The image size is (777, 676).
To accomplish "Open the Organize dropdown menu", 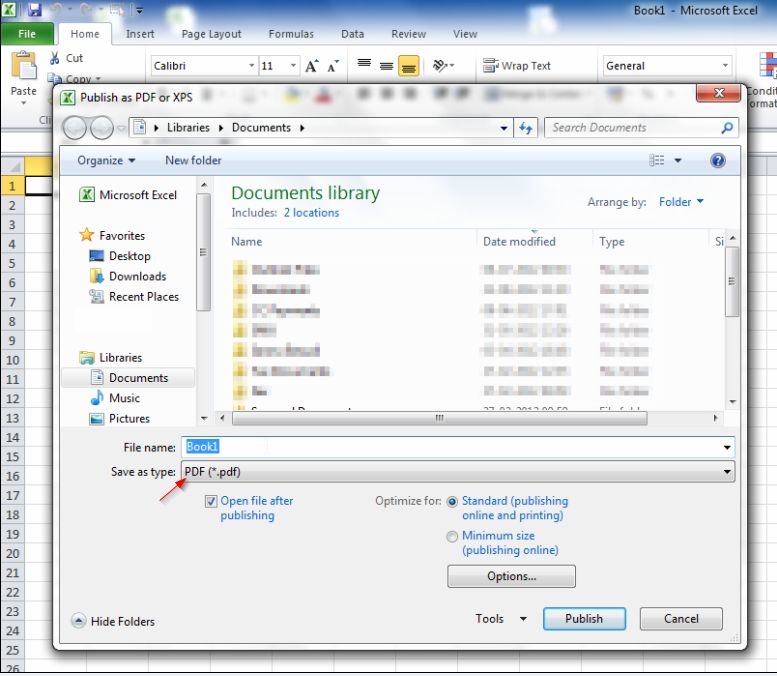I will point(106,161).
